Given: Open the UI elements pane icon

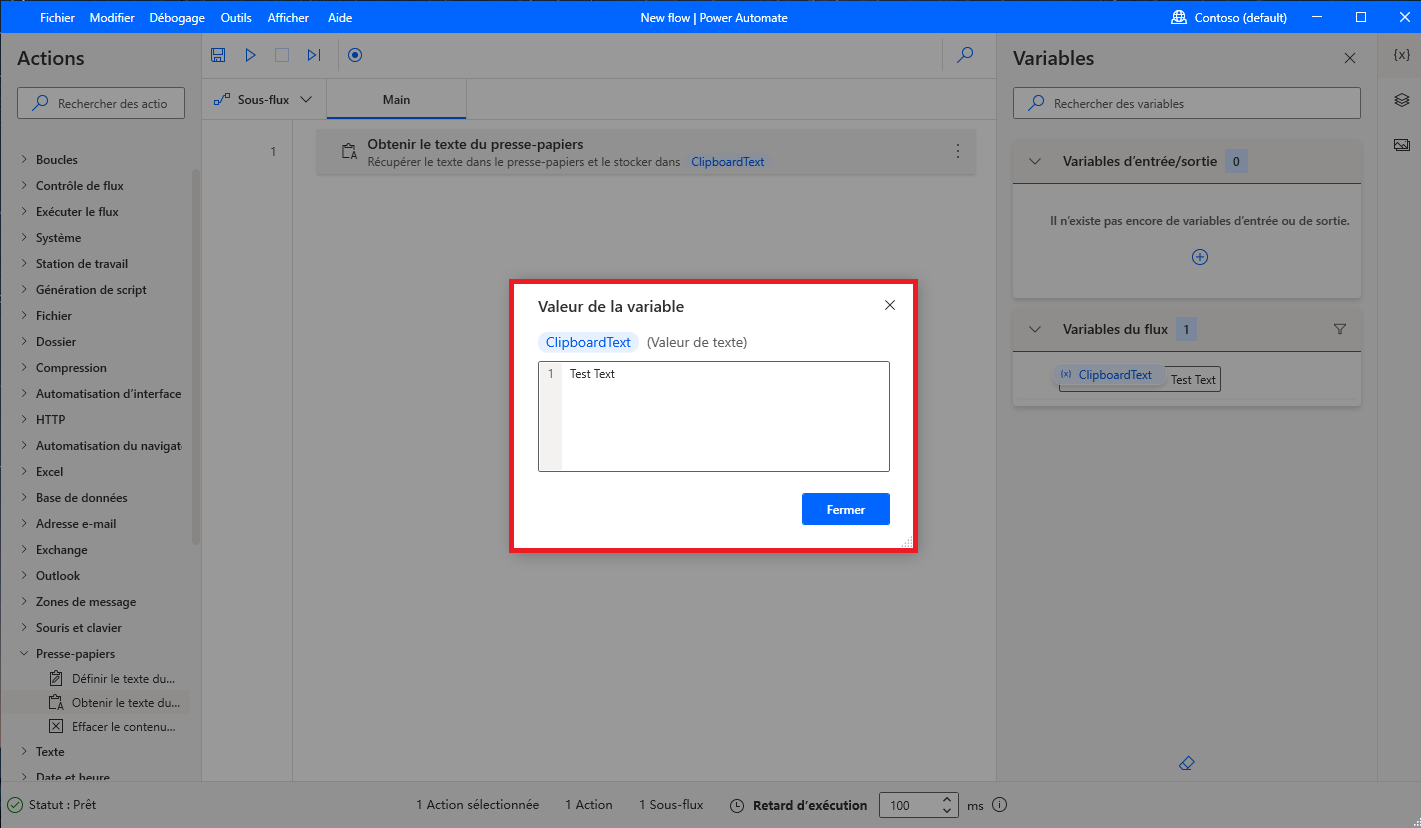Looking at the screenshot, I should 1401,99.
